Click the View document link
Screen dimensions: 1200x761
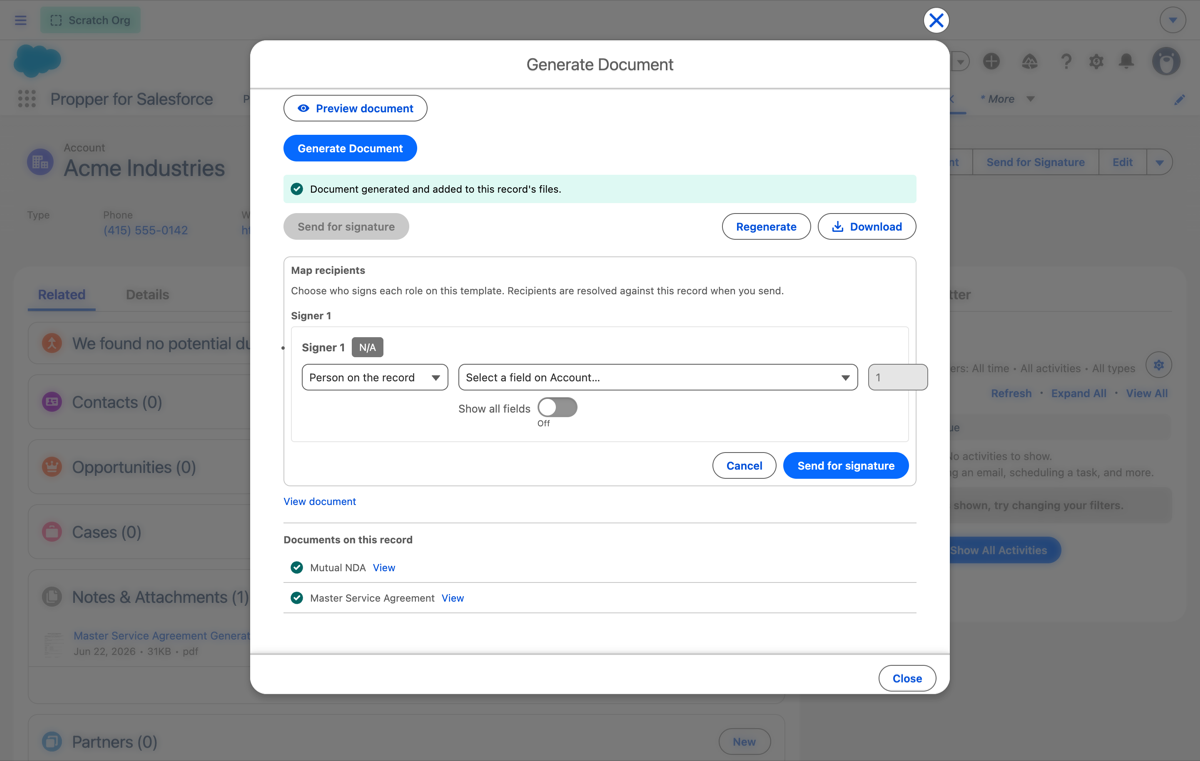coord(320,501)
